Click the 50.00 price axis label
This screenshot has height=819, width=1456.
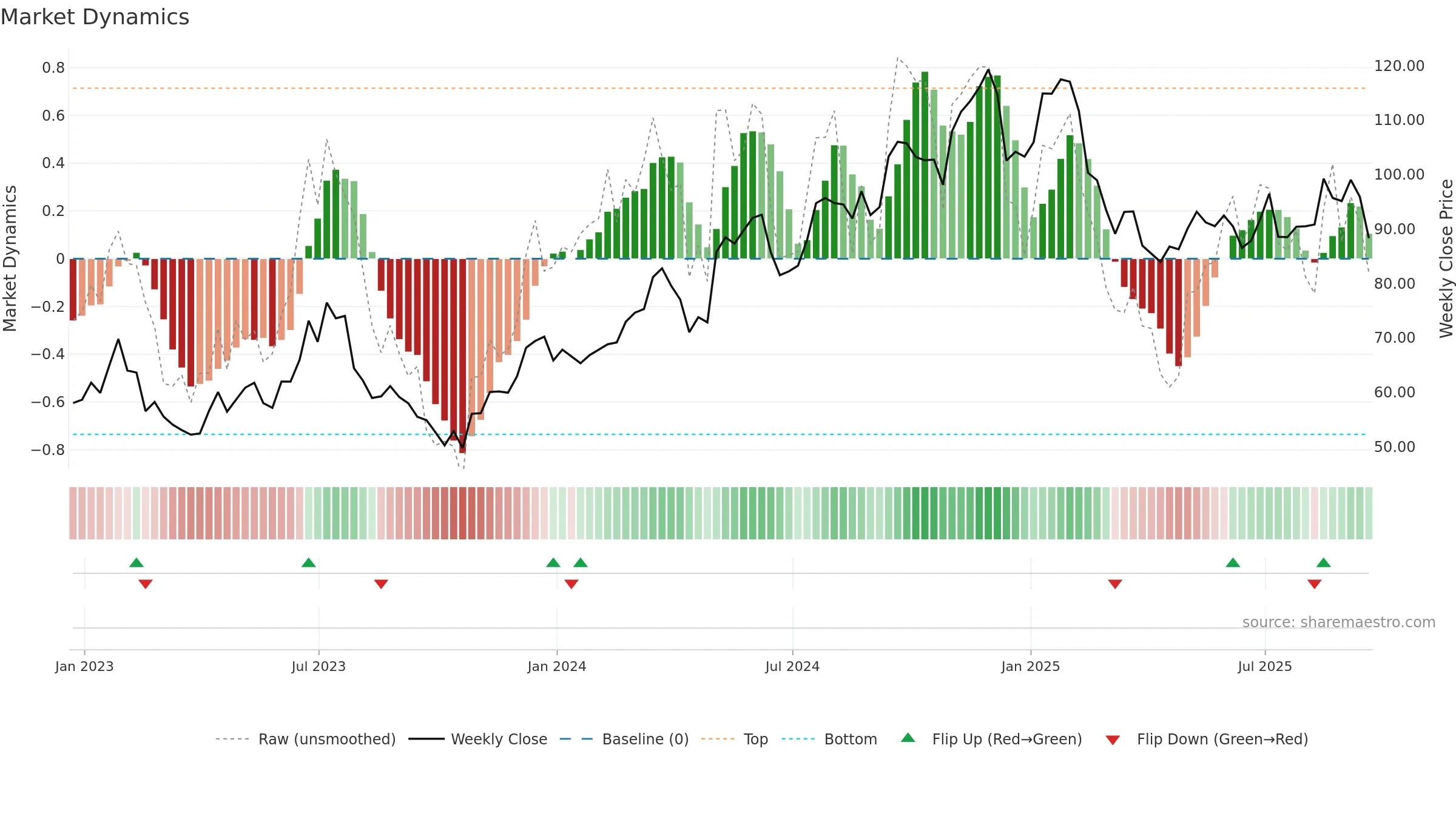[x=1395, y=447]
